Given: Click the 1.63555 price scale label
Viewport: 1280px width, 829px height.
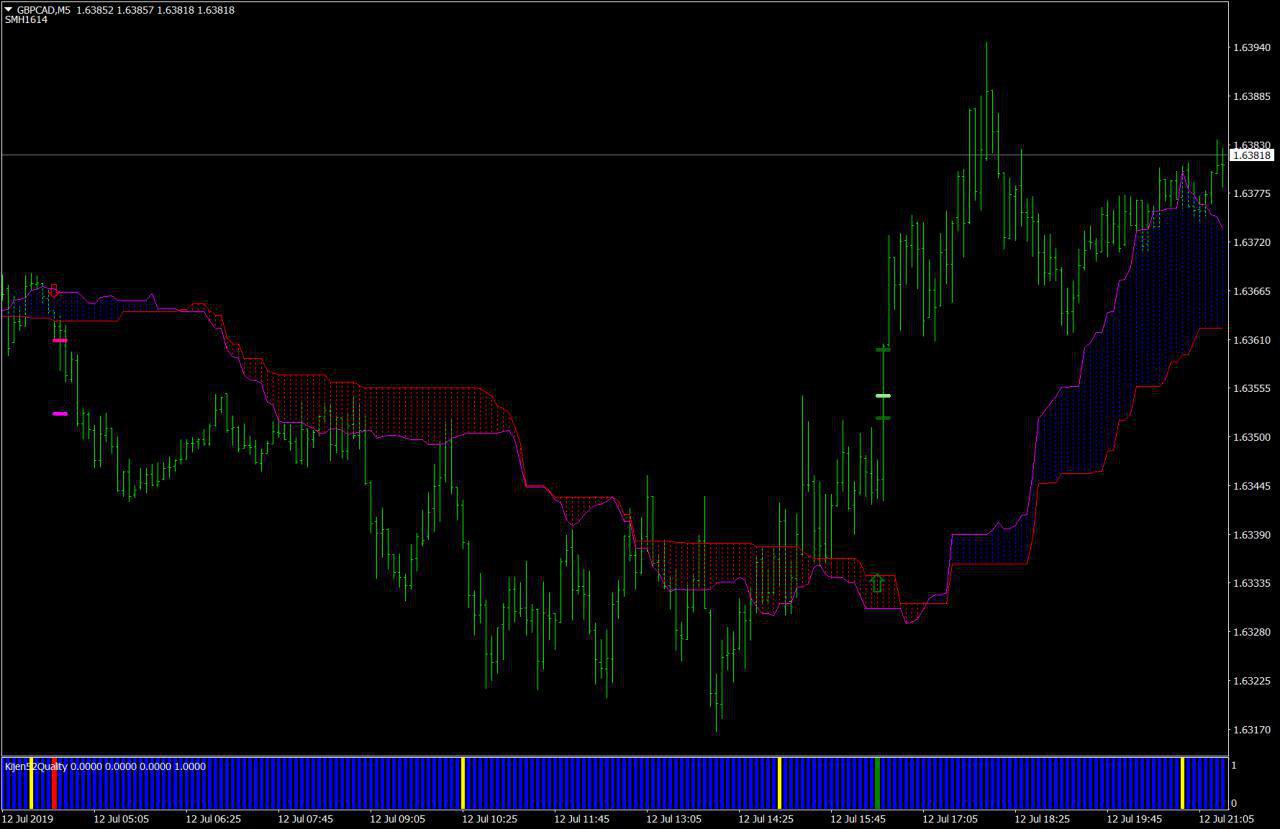Looking at the screenshot, I should pyautogui.click(x=1252, y=388).
